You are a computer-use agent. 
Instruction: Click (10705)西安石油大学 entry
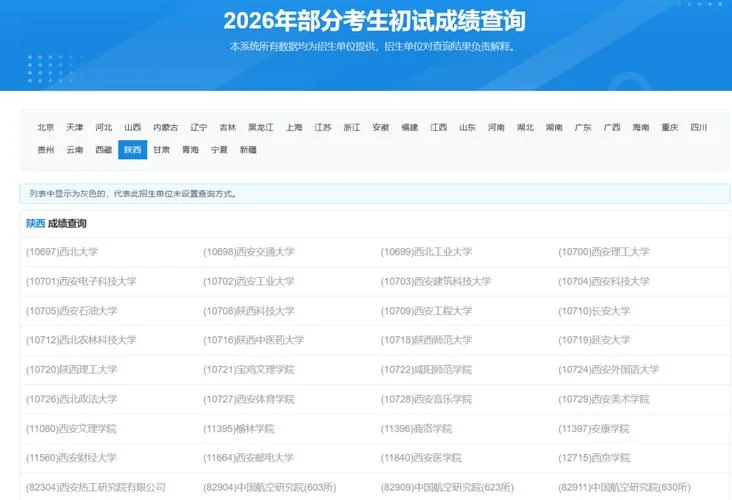71,310
